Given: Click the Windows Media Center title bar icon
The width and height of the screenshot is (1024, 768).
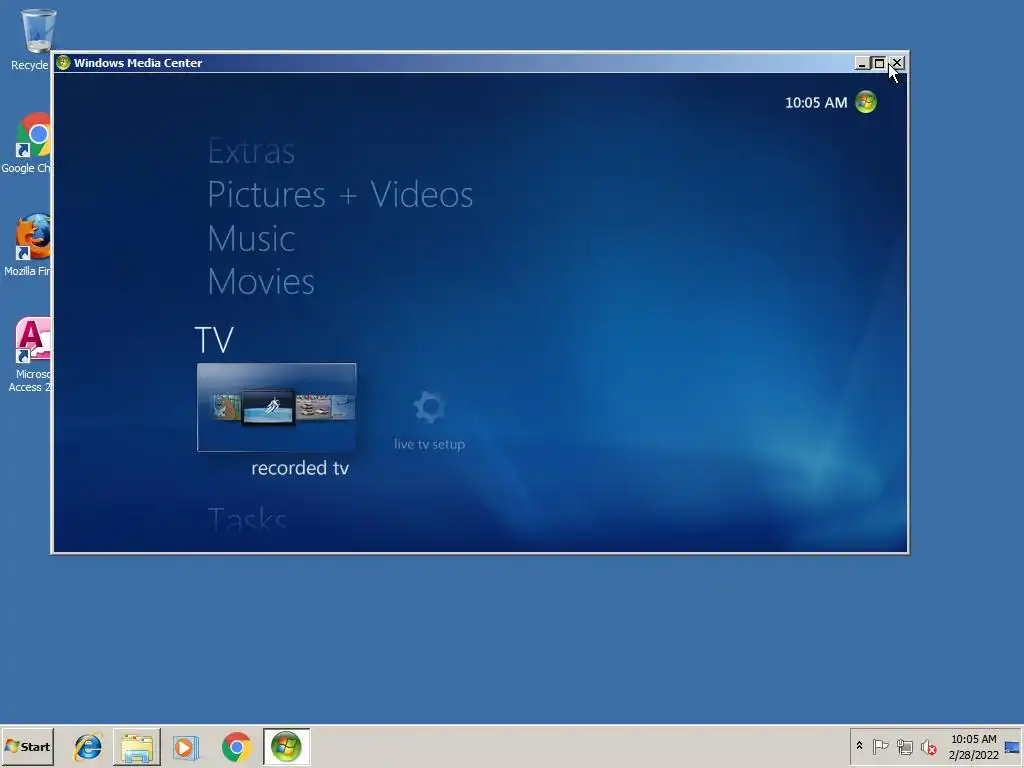Looking at the screenshot, I should [63, 63].
